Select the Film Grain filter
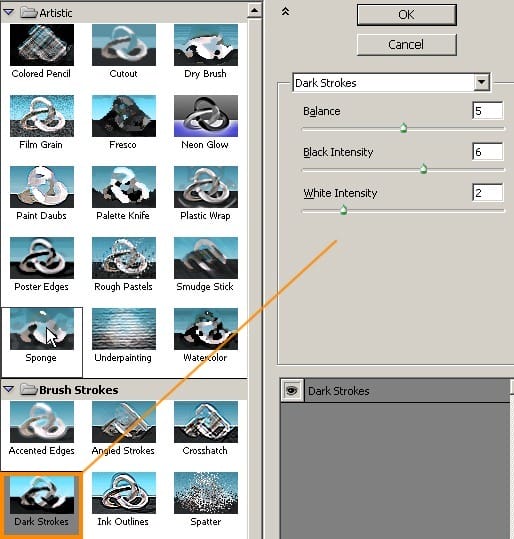 coord(42,116)
